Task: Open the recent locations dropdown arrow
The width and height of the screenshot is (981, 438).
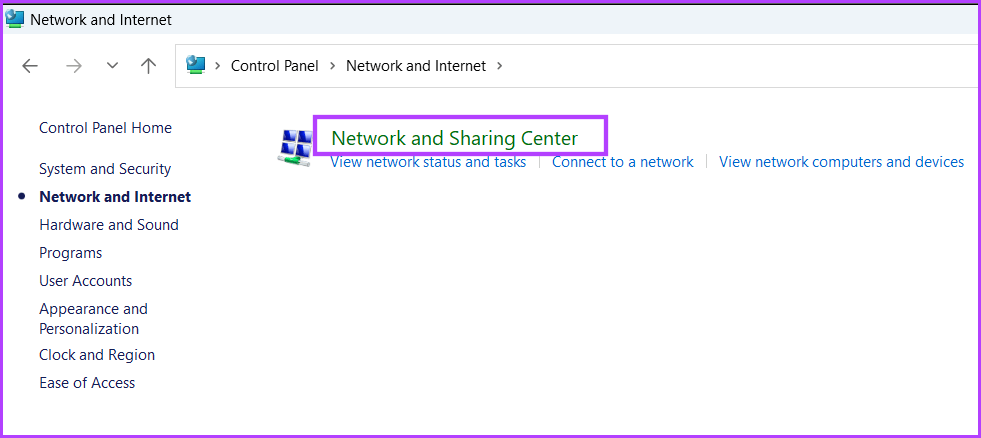Action: coord(113,66)
